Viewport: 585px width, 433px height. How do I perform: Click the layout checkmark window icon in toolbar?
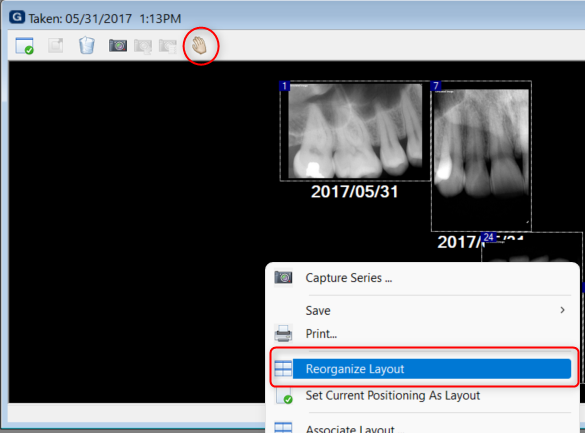pos(25,46)
